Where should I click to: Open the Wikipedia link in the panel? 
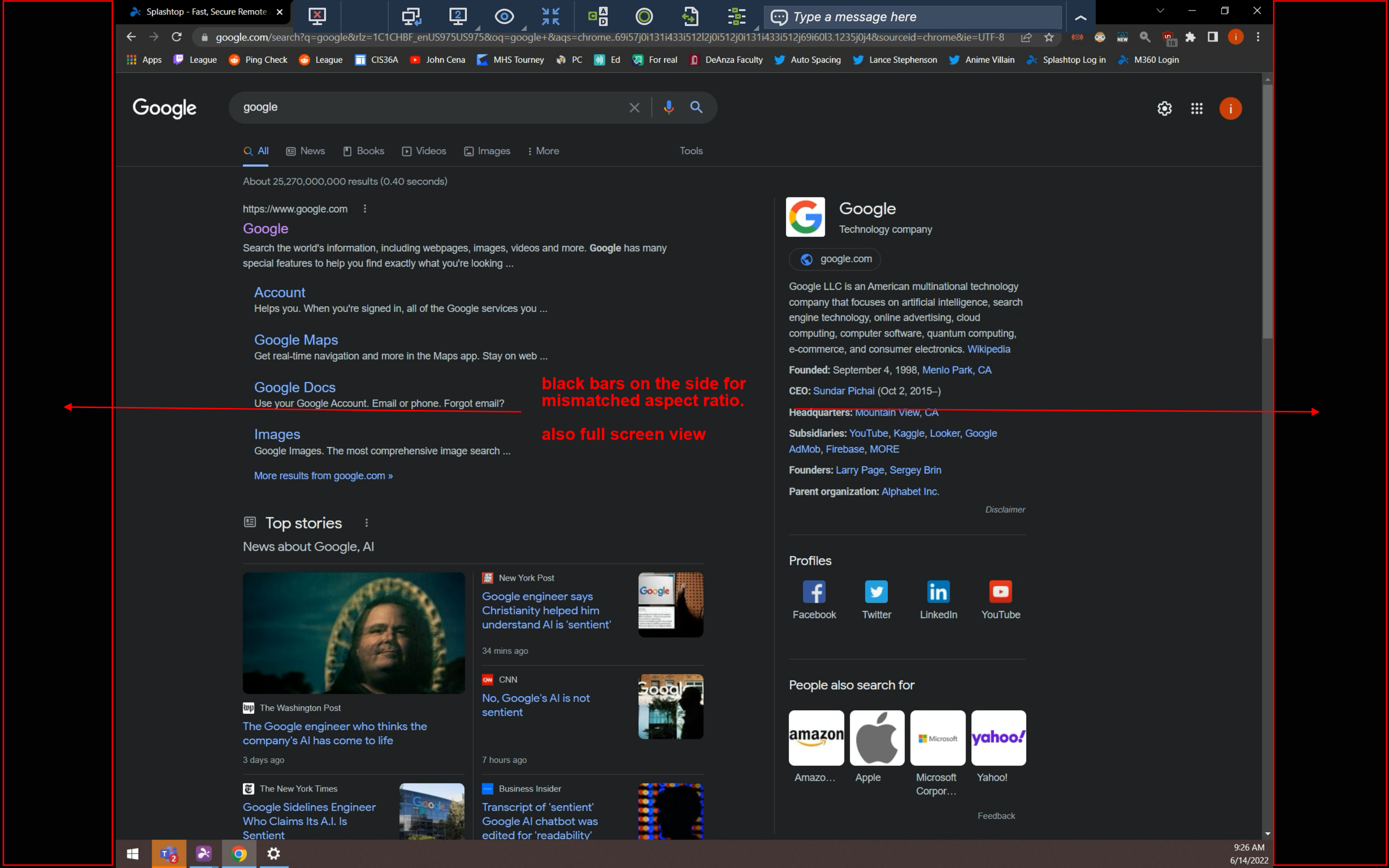click(x=988, y=349)
